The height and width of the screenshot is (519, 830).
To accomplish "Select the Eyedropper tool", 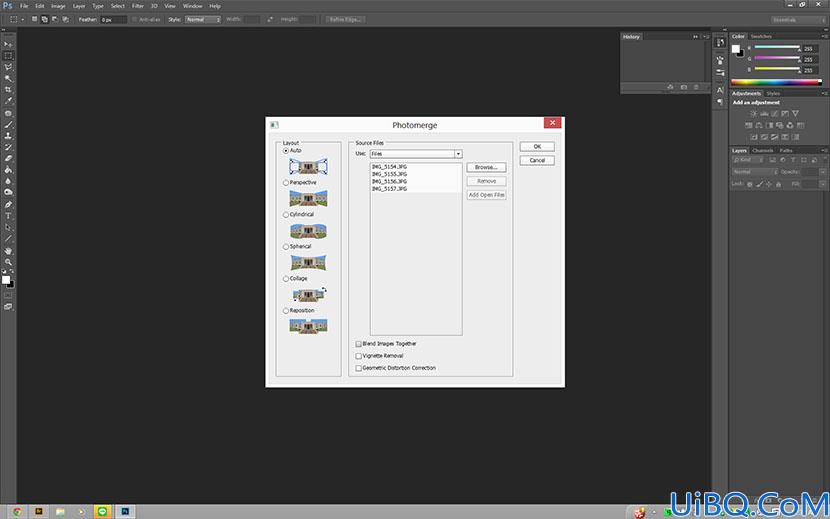I will (8, 101).
